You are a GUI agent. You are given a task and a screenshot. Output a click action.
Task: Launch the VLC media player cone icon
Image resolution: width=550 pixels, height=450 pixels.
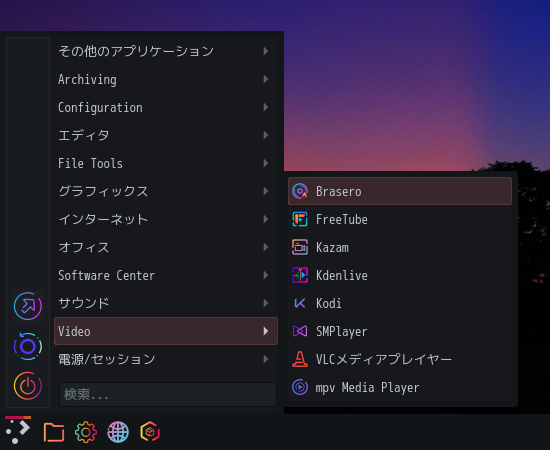pyautogui.click(x=300, y=359)
